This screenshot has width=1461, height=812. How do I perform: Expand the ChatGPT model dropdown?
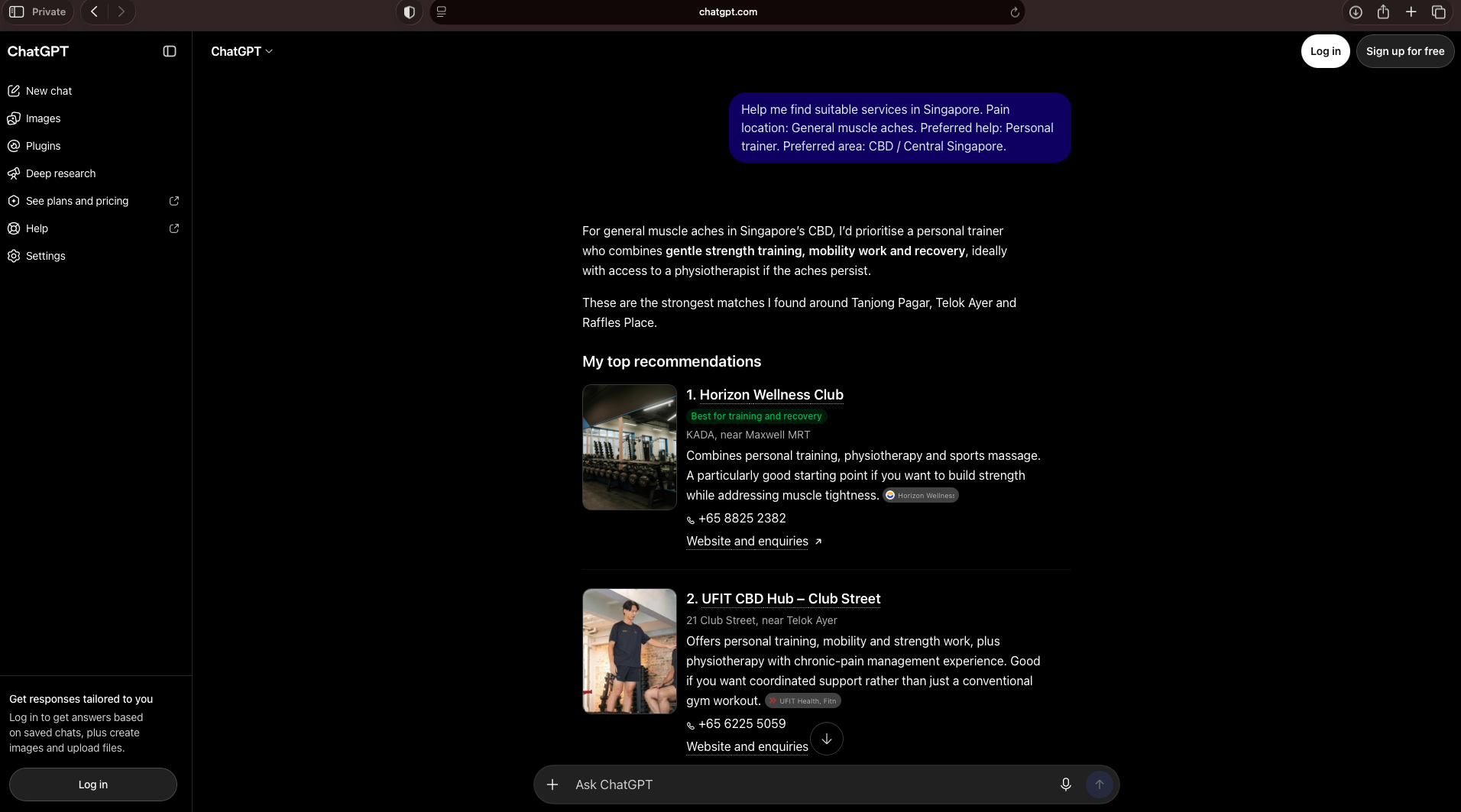click(241, 51)
